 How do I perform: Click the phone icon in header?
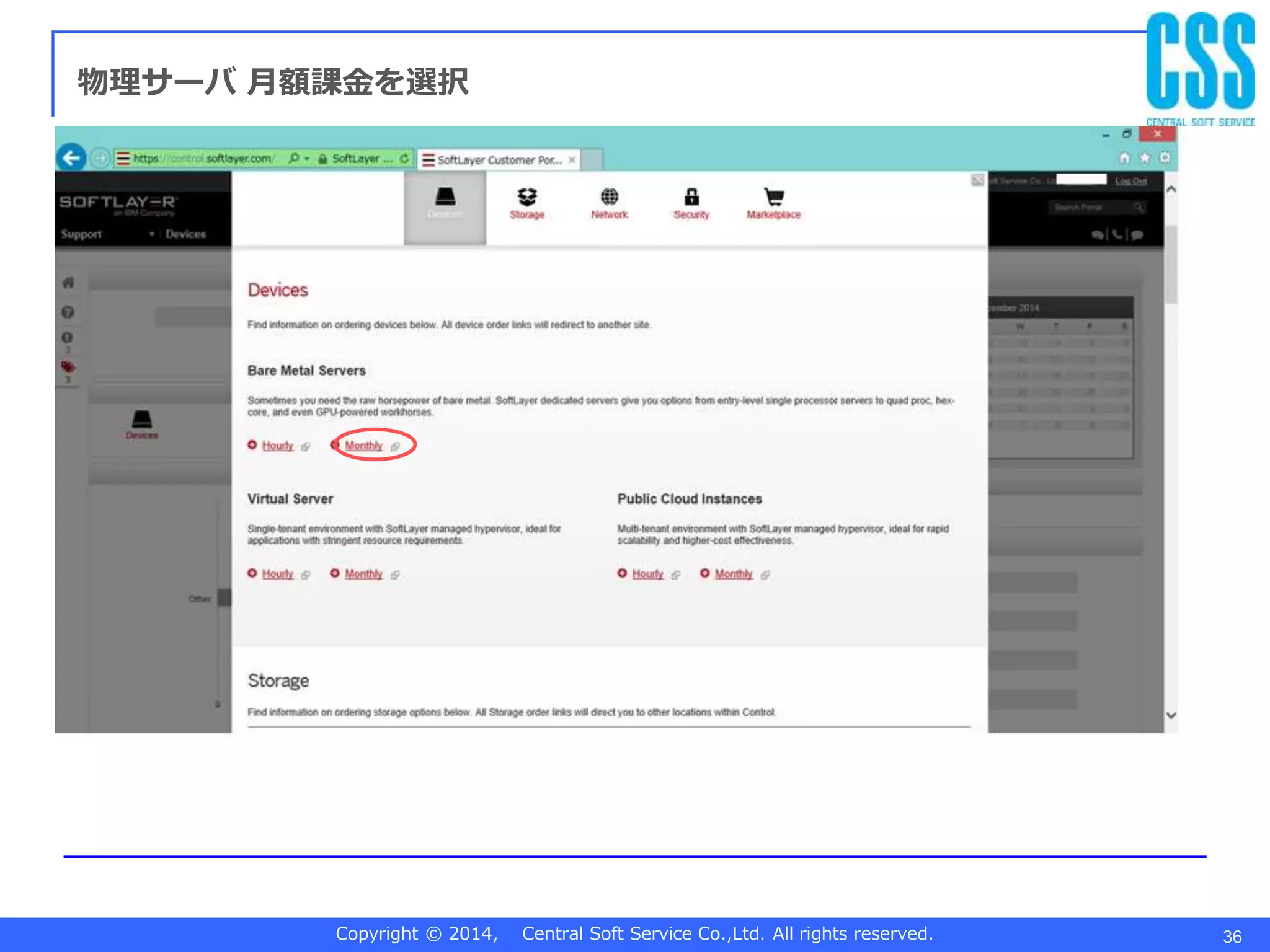(1117, 234)
